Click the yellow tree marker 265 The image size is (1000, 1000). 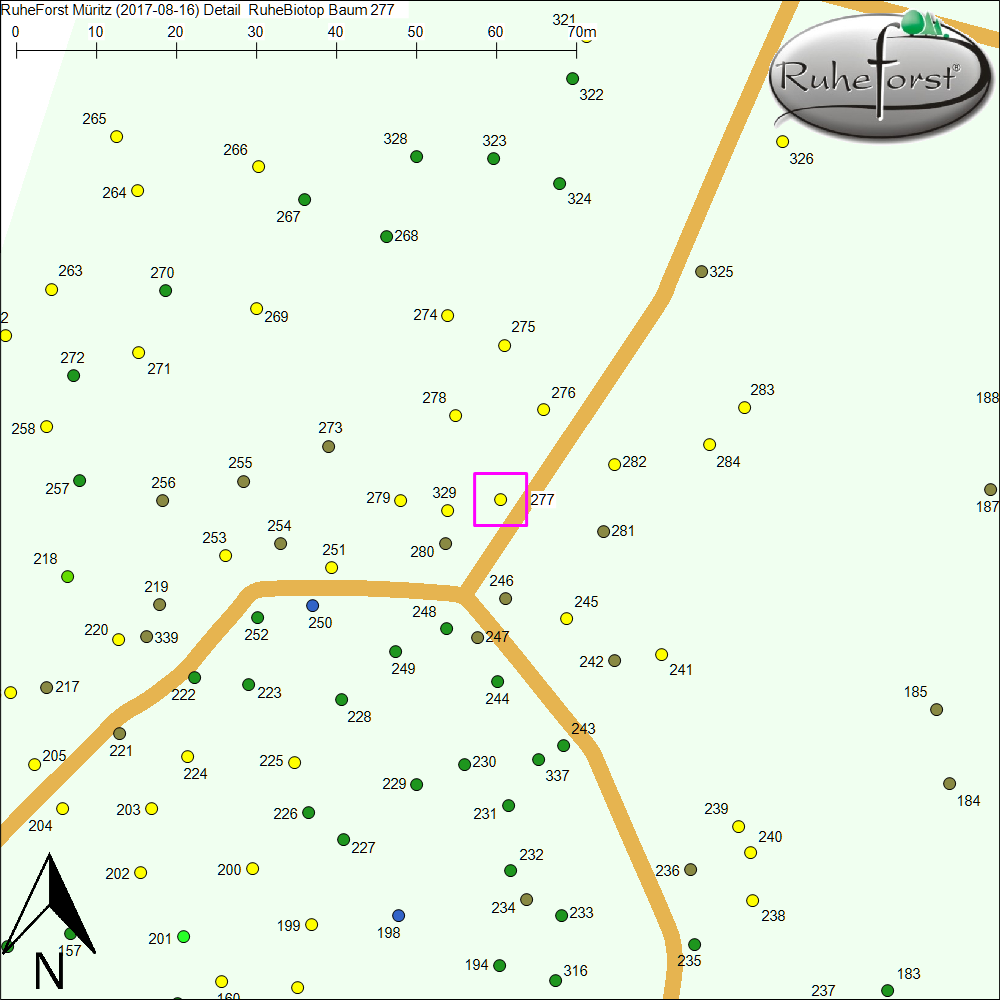click(116, 136)
